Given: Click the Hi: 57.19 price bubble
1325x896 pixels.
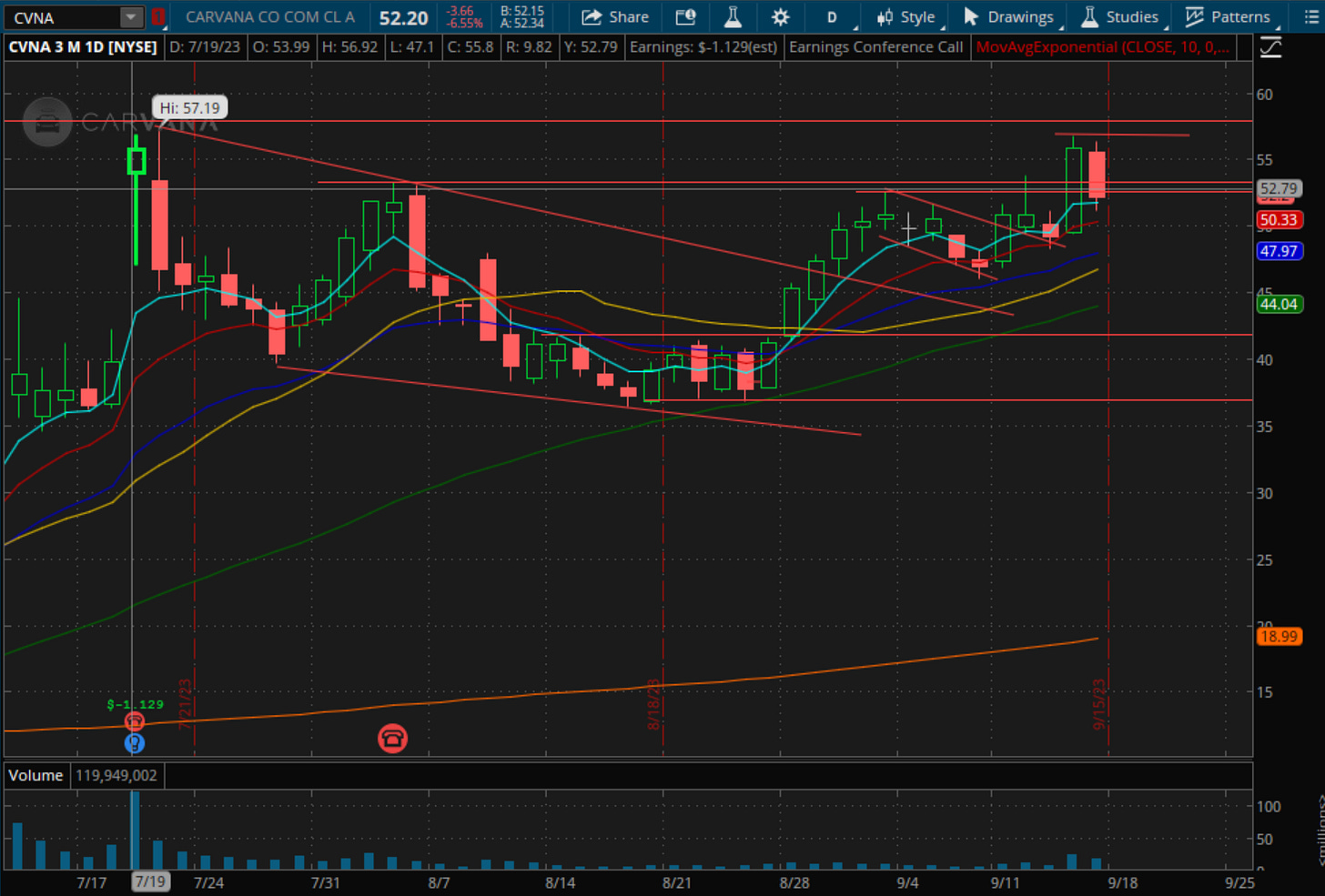Looking at the screenshot, I should coord(189,108).
